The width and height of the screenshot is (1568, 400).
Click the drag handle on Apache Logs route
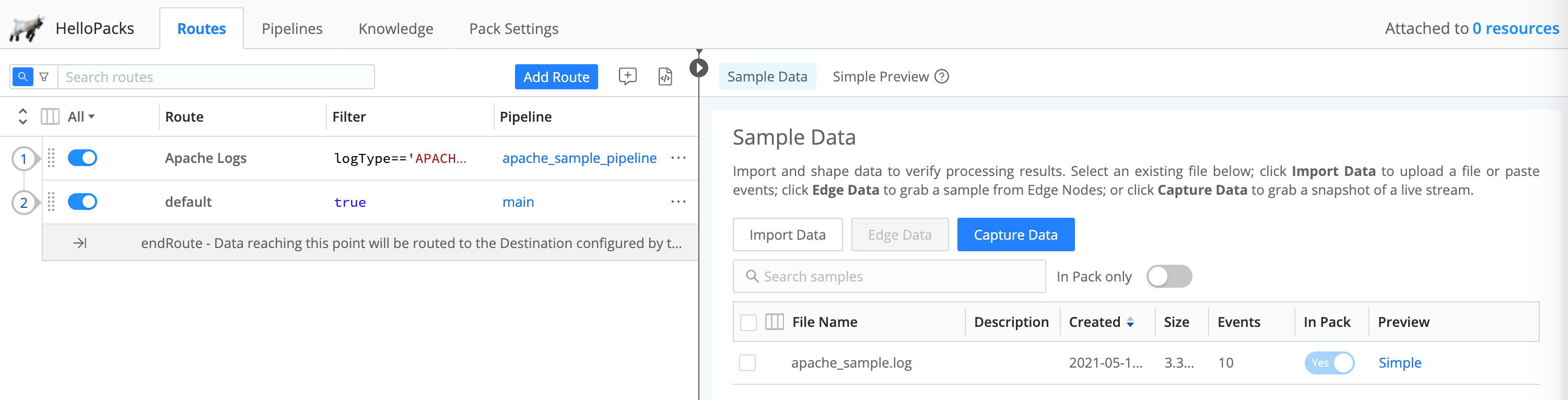coord(51,158)
